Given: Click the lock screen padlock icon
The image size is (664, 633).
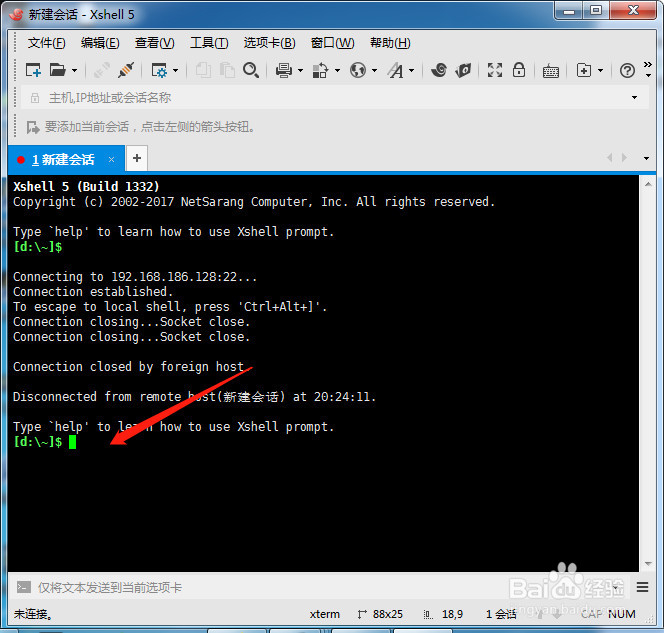Looking at the screenshot, I should point(519,70).
